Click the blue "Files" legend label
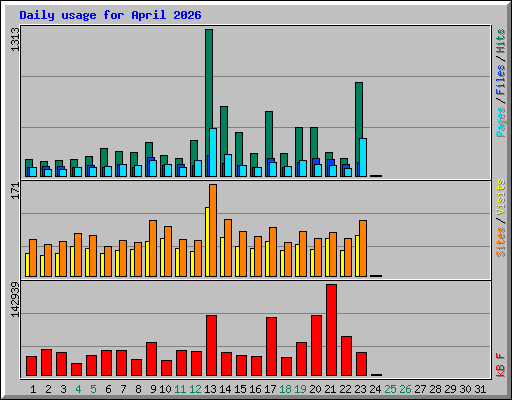 pos(501,79)
